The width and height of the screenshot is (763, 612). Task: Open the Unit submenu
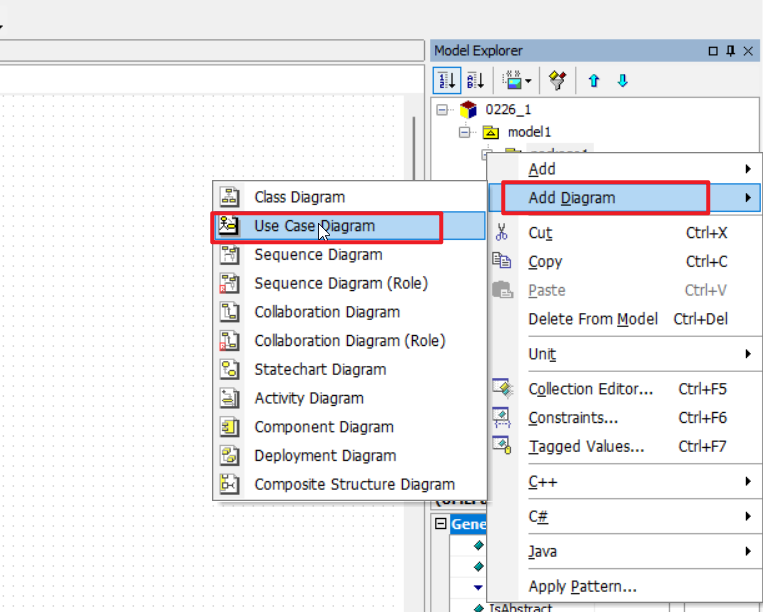click(x=624, y=354)
